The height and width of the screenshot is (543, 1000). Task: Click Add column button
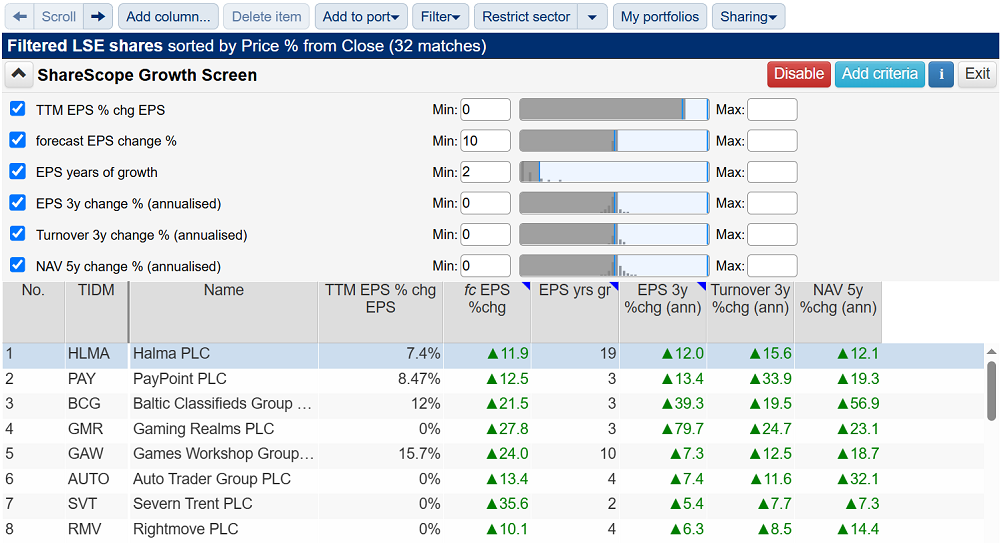click(x=168, y=17)
